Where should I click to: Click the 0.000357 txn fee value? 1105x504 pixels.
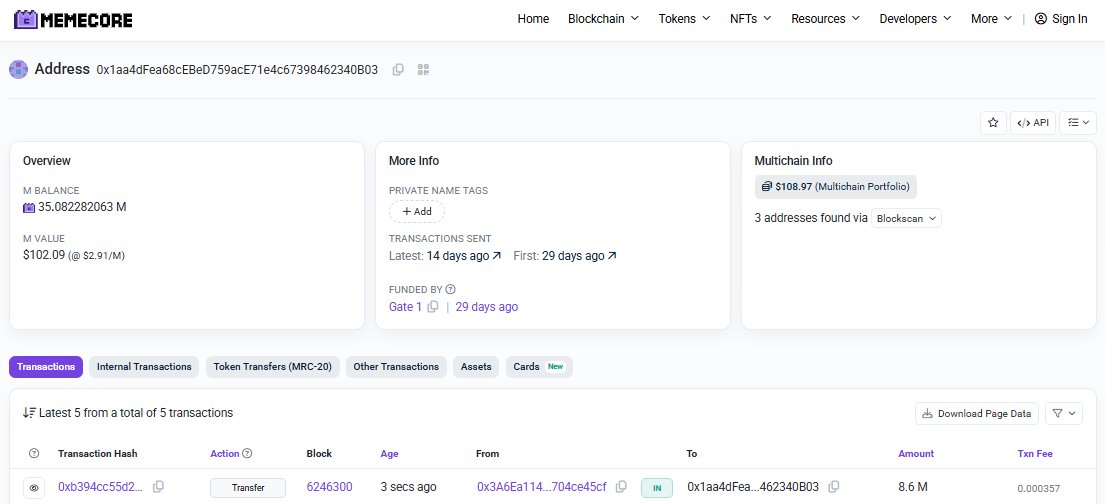pos(1038,488)
